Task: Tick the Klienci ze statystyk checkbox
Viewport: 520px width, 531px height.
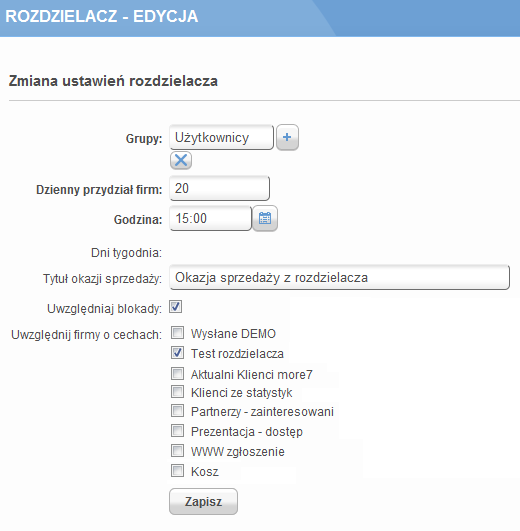Action: click(x=177, y=392)
